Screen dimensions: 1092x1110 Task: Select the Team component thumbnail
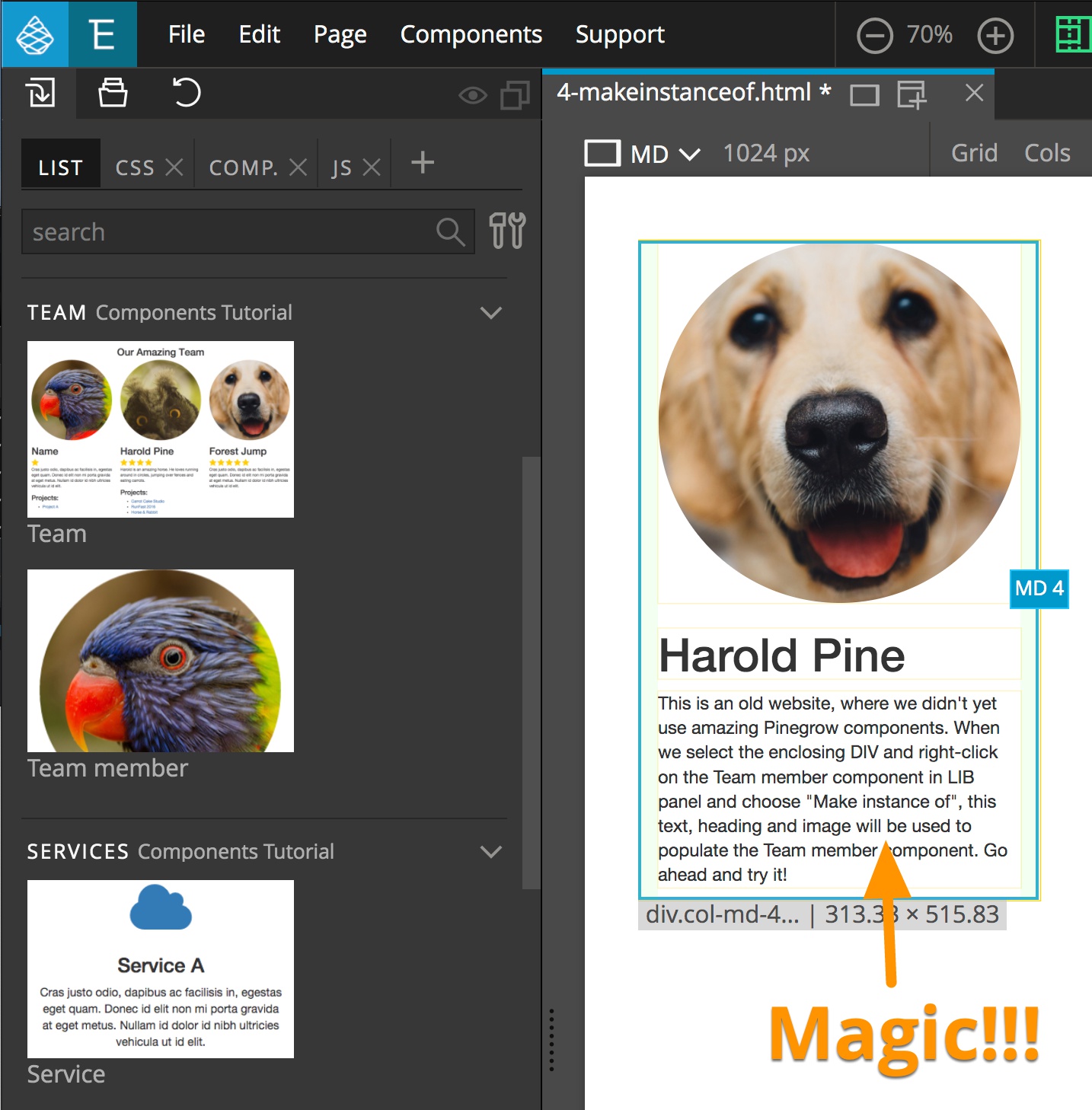pyautogui.click(x=161, y=429)
